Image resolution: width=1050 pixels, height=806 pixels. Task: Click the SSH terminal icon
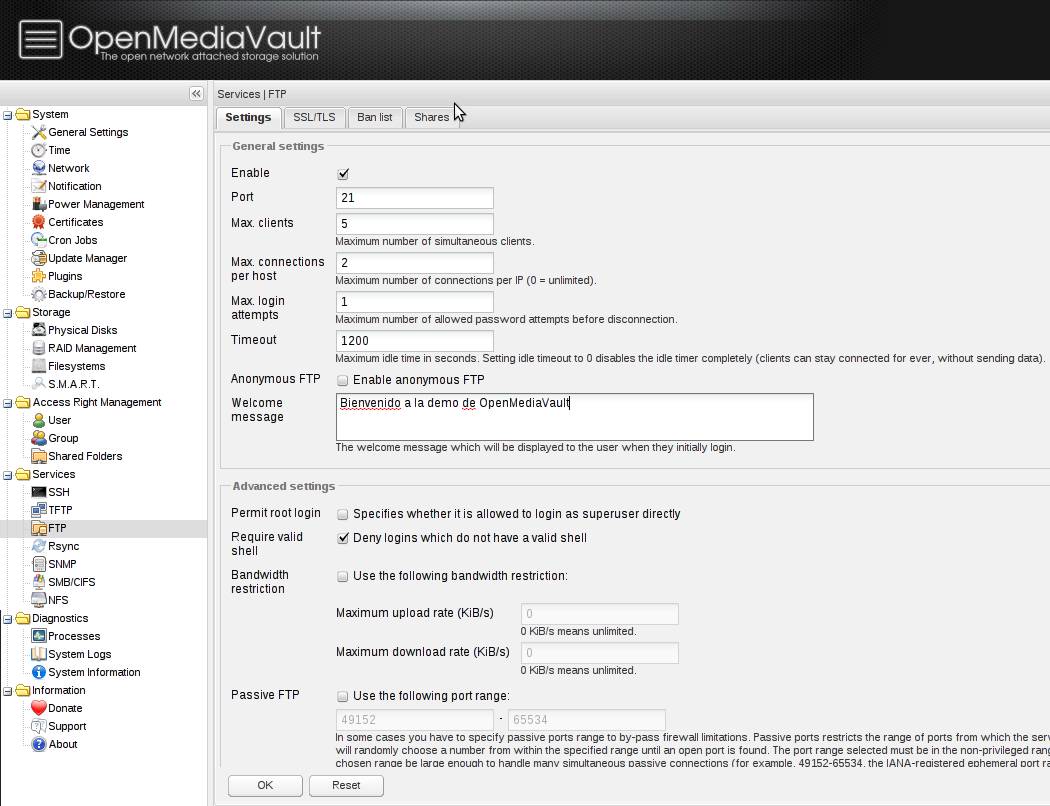39,492
